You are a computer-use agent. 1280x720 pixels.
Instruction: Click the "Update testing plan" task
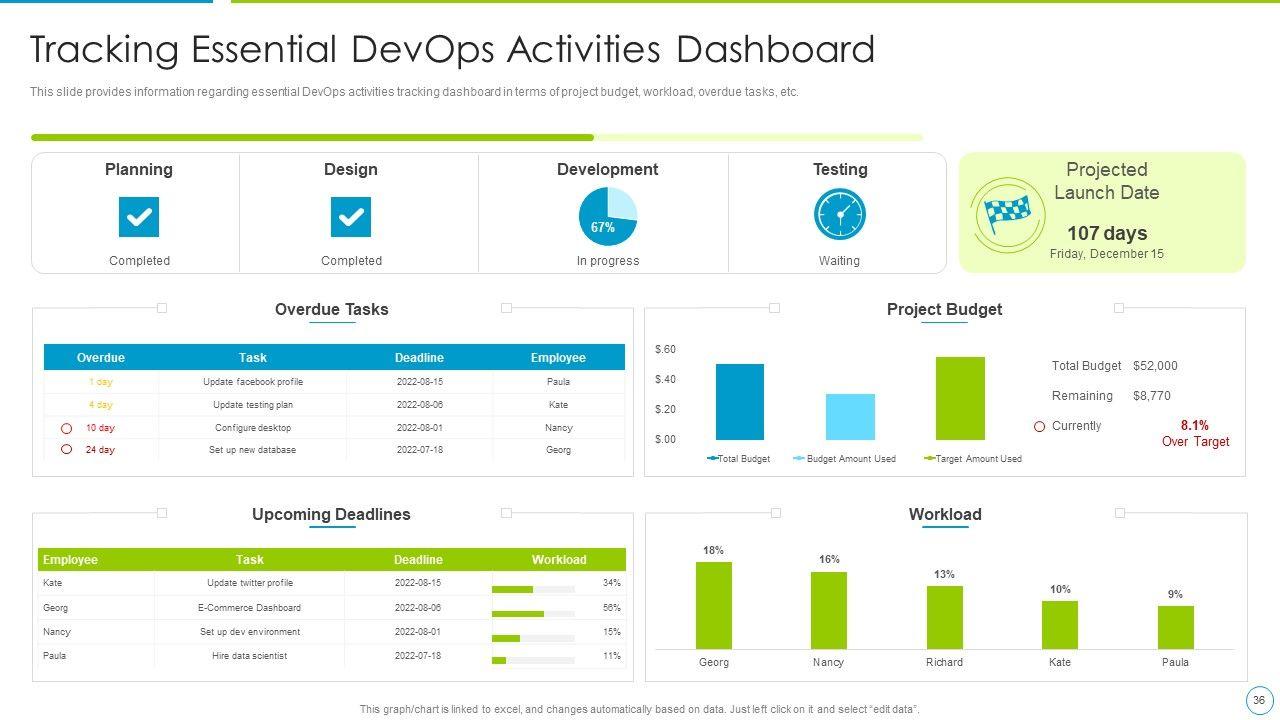(253, 405)
